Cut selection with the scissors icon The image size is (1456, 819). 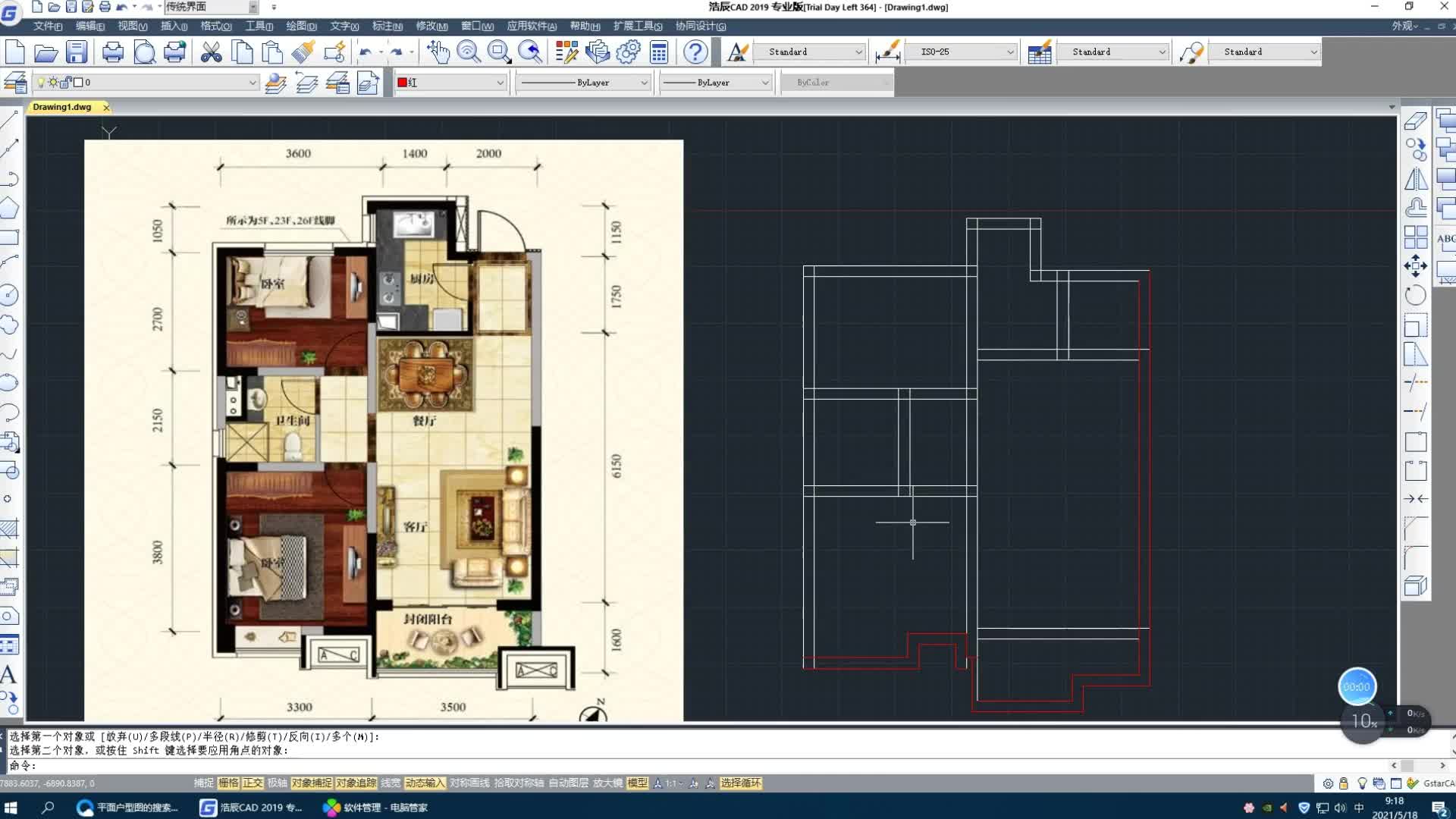point(212,52)
